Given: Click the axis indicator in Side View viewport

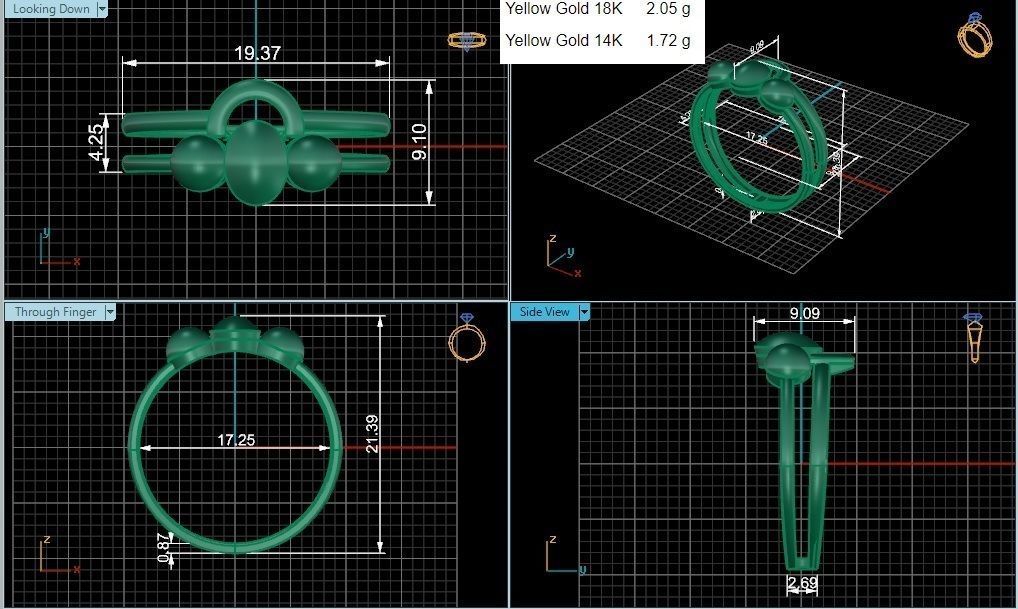Looking at the screenshot, I should point(566,556).
